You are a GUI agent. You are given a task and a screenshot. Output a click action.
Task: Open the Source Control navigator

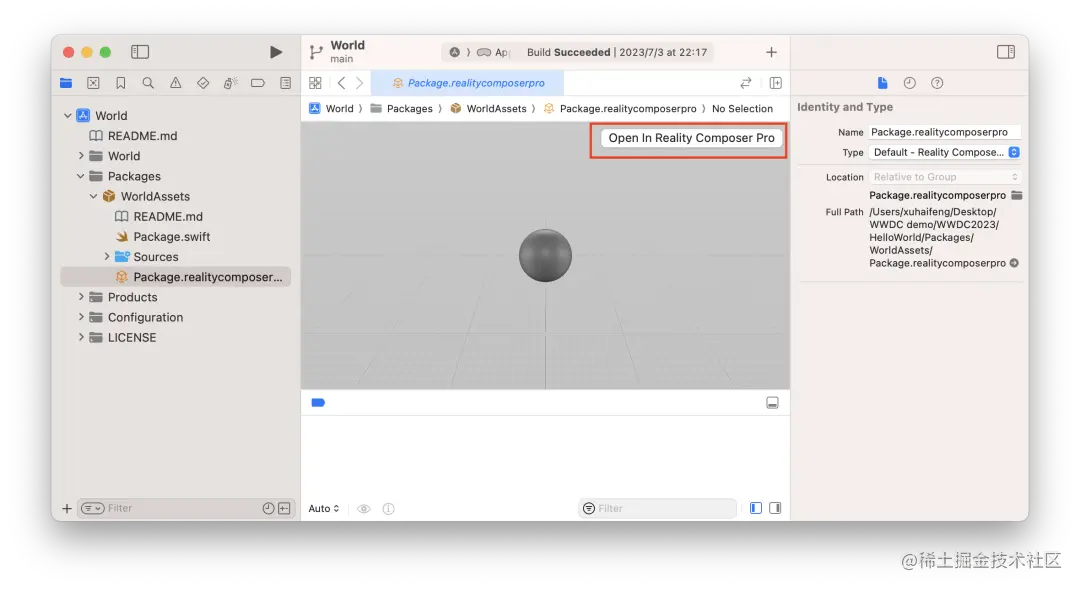[93, 83]
